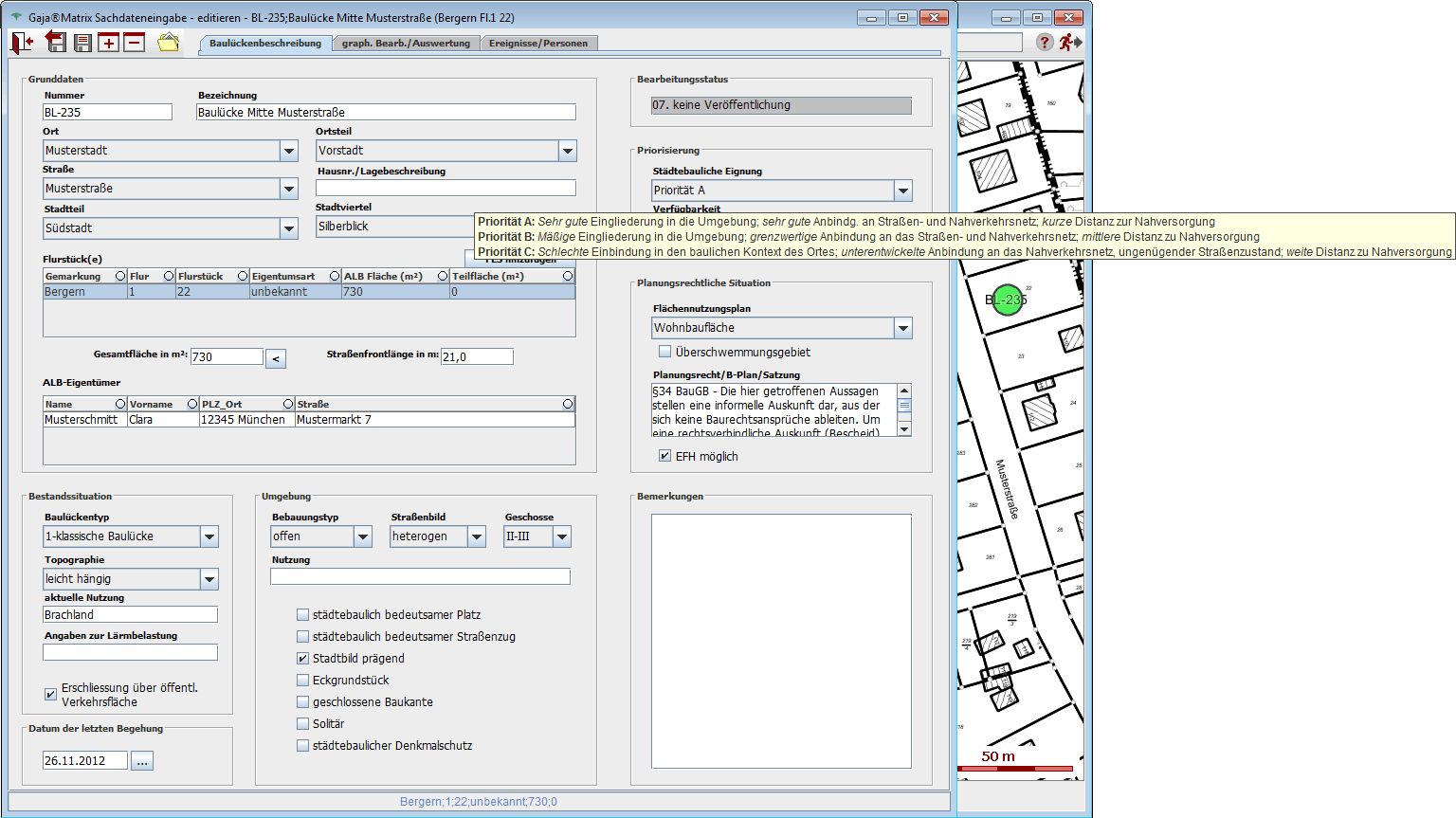Delete record with the minus icon
This screenshot has height=818, width=1456.
coord(135,43)
